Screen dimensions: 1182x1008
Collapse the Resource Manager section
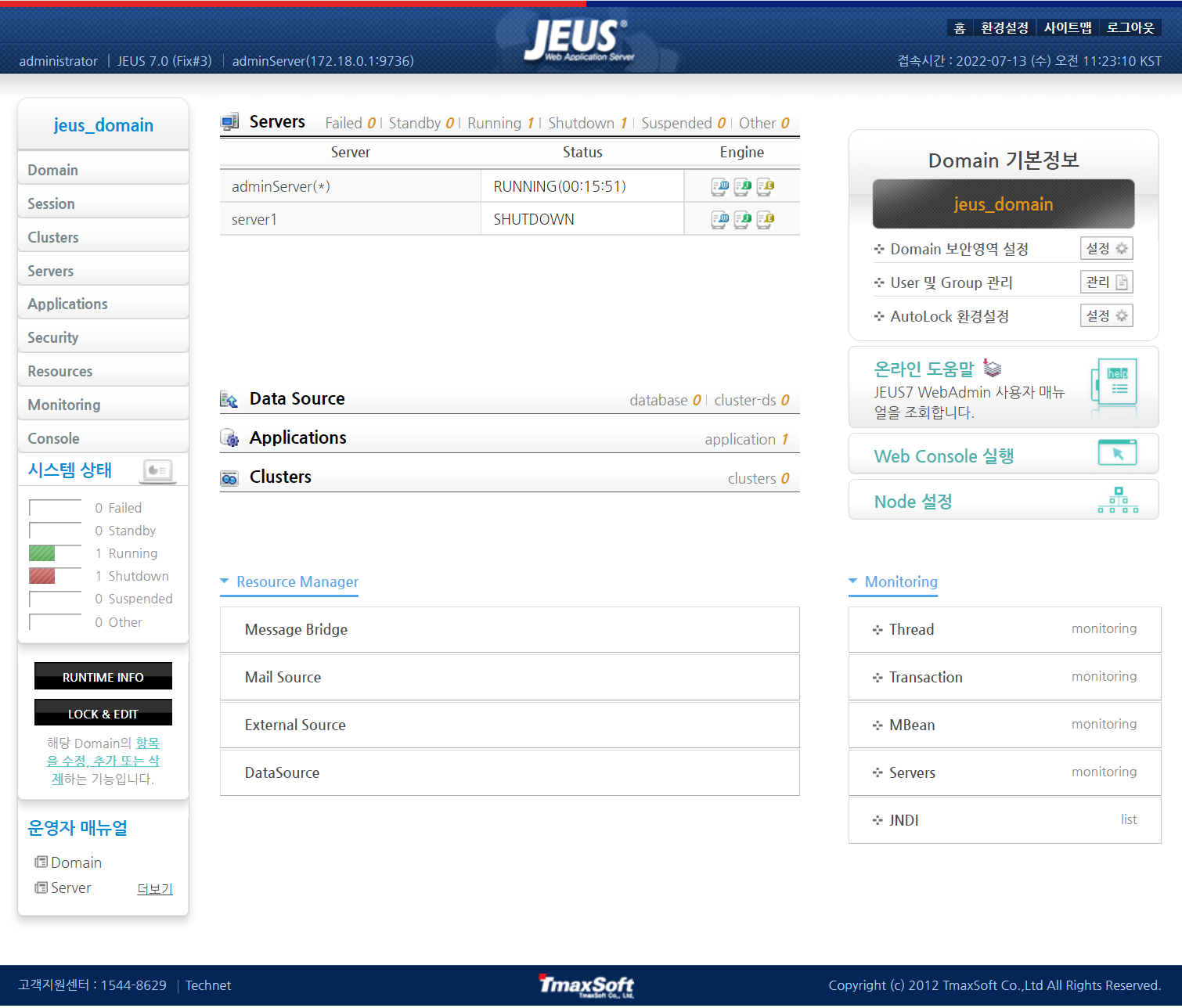[x=225, y=581]
